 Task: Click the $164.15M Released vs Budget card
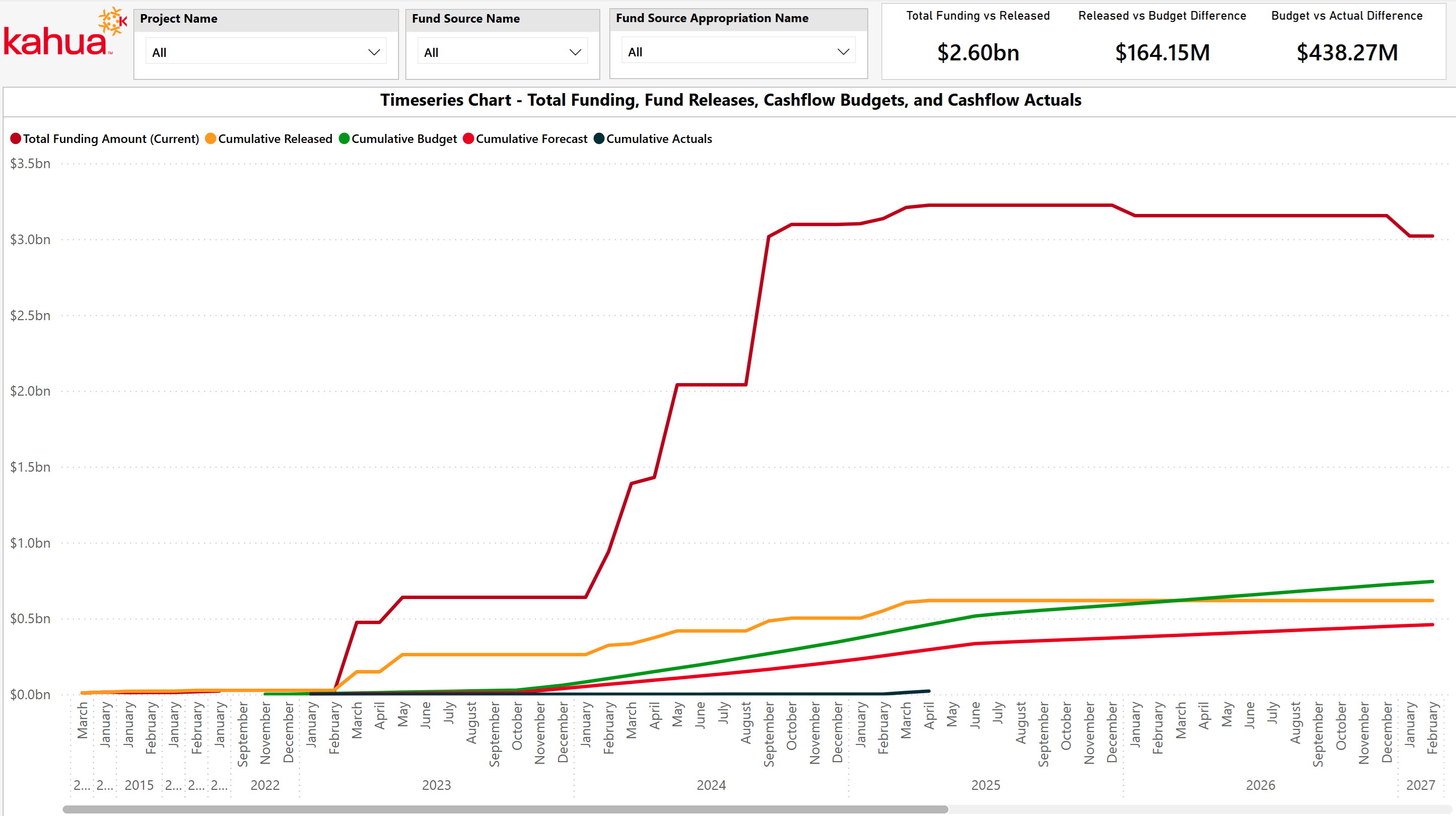1162,52
